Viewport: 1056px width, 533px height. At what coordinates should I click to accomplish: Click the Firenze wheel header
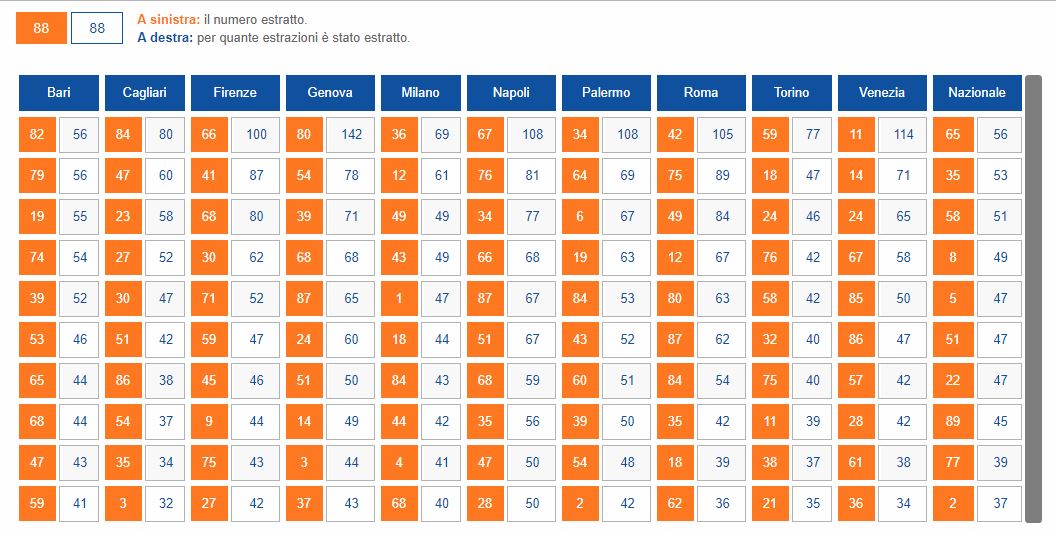pyautogui.click(x=235, y=92)
